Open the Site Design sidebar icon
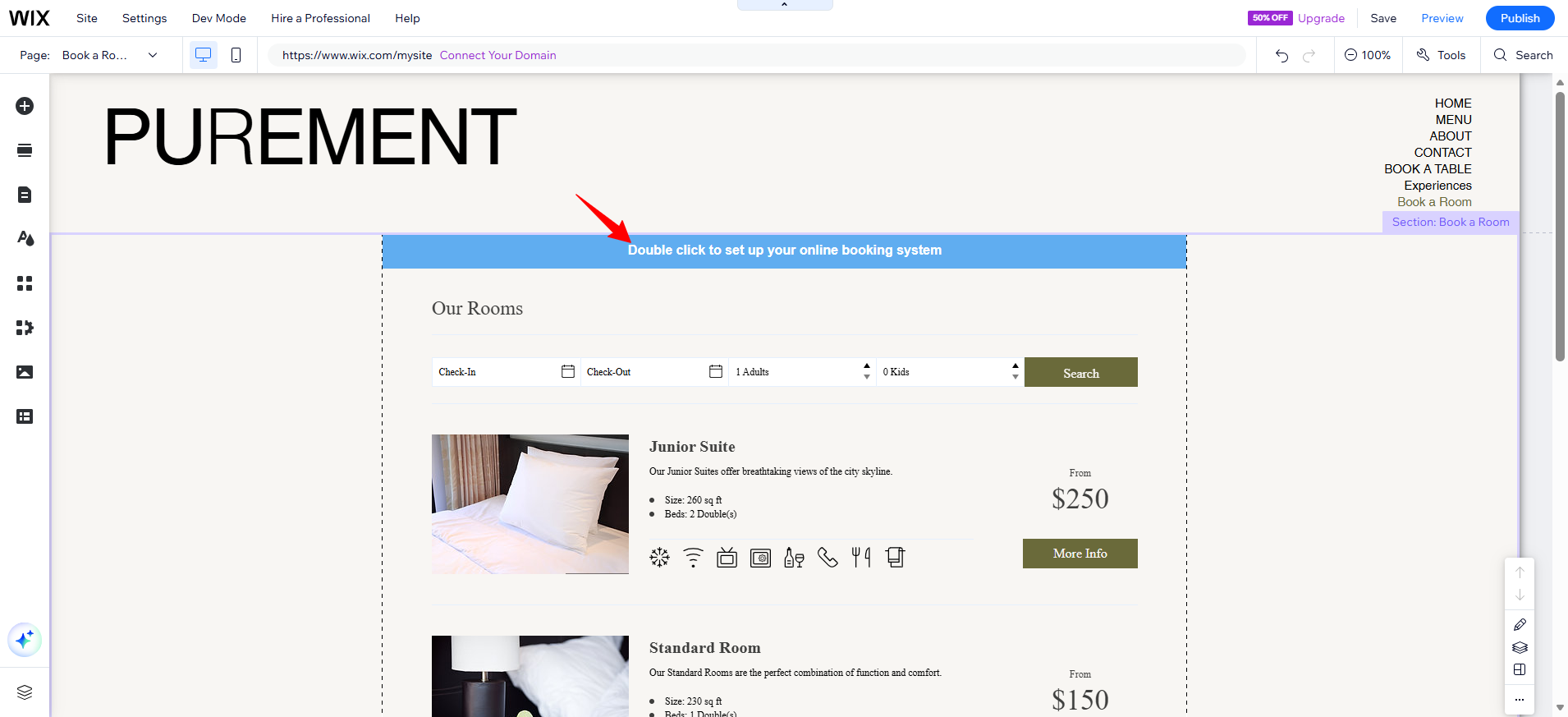Screen dimensions: 1568x717 (25, 239)
